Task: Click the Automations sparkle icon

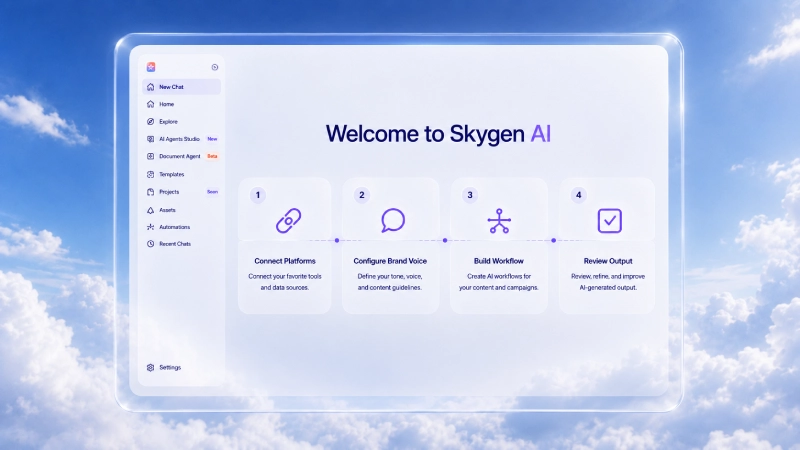Action: coord(151,227)
